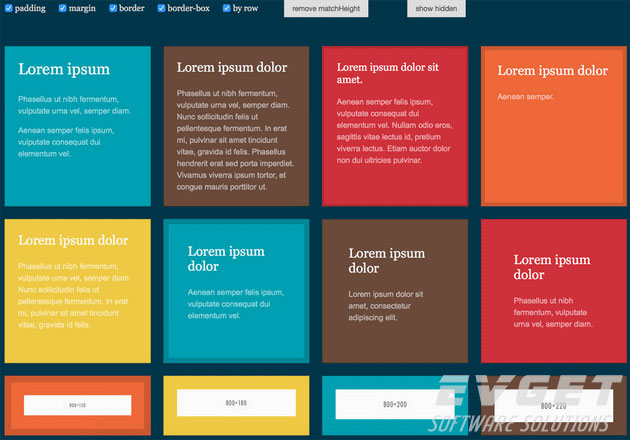Click the show hidden button
Screen dimensions: 630x440
[x=436, y=8]
